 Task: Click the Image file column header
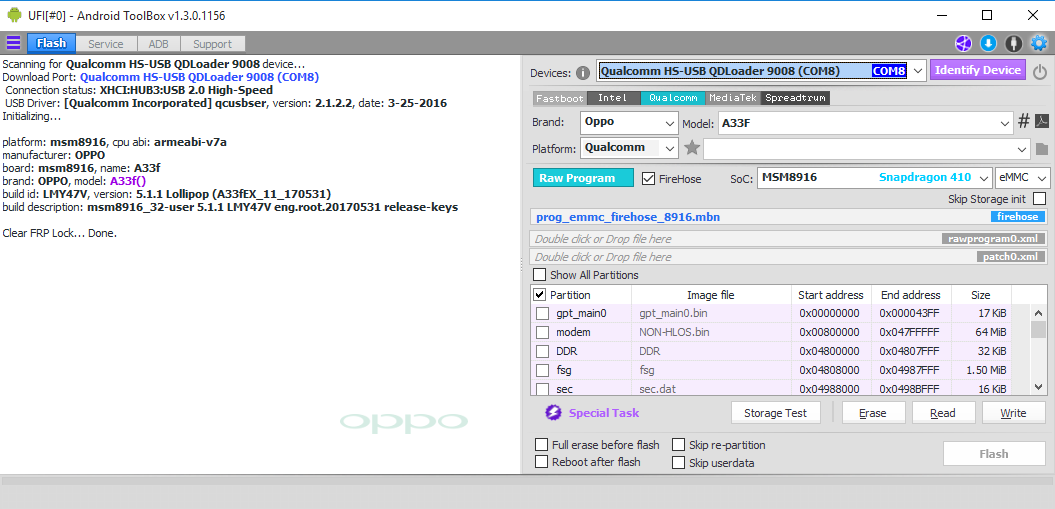pyautogui.click(x=711, y=295)
